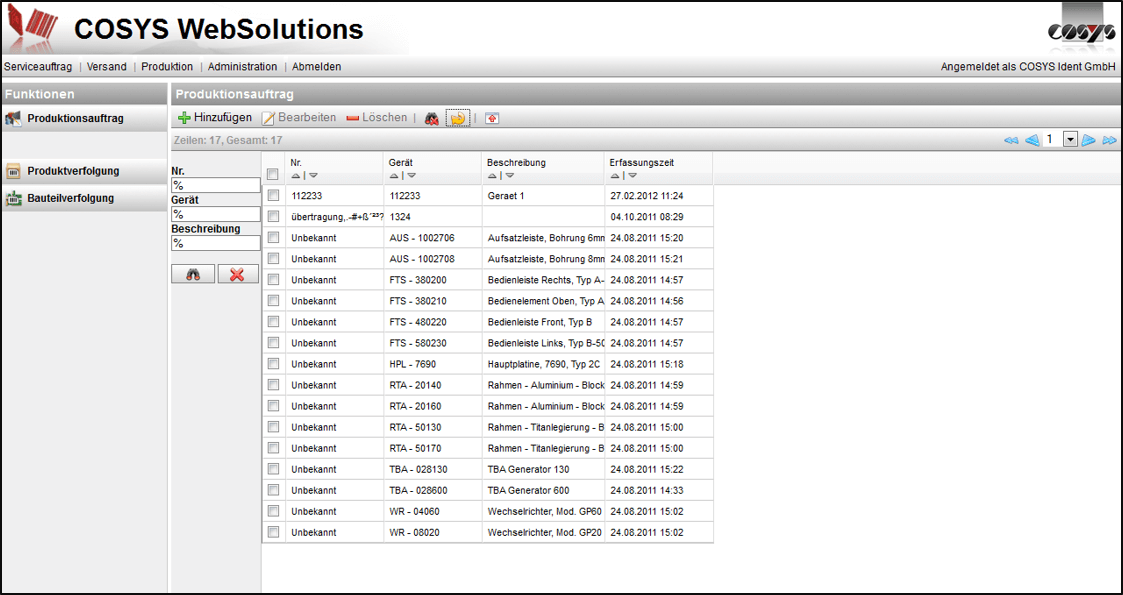Check the HPL - 7690 row

273,364
